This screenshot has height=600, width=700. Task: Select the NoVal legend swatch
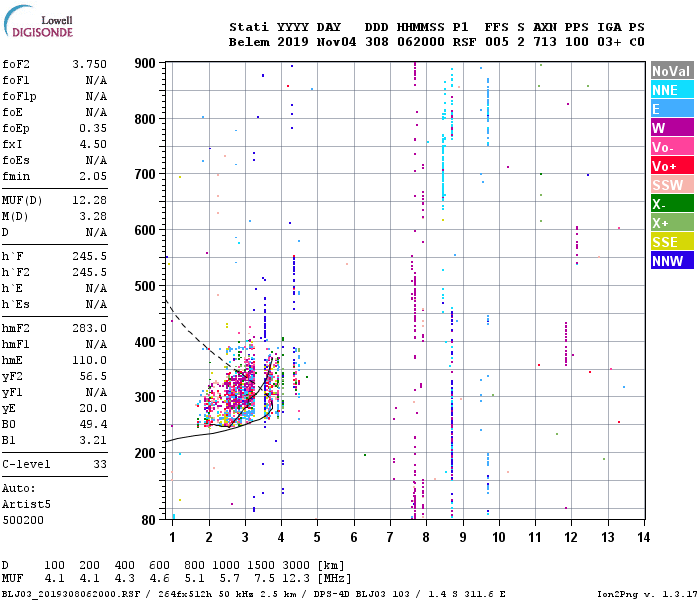pos(672,71)
